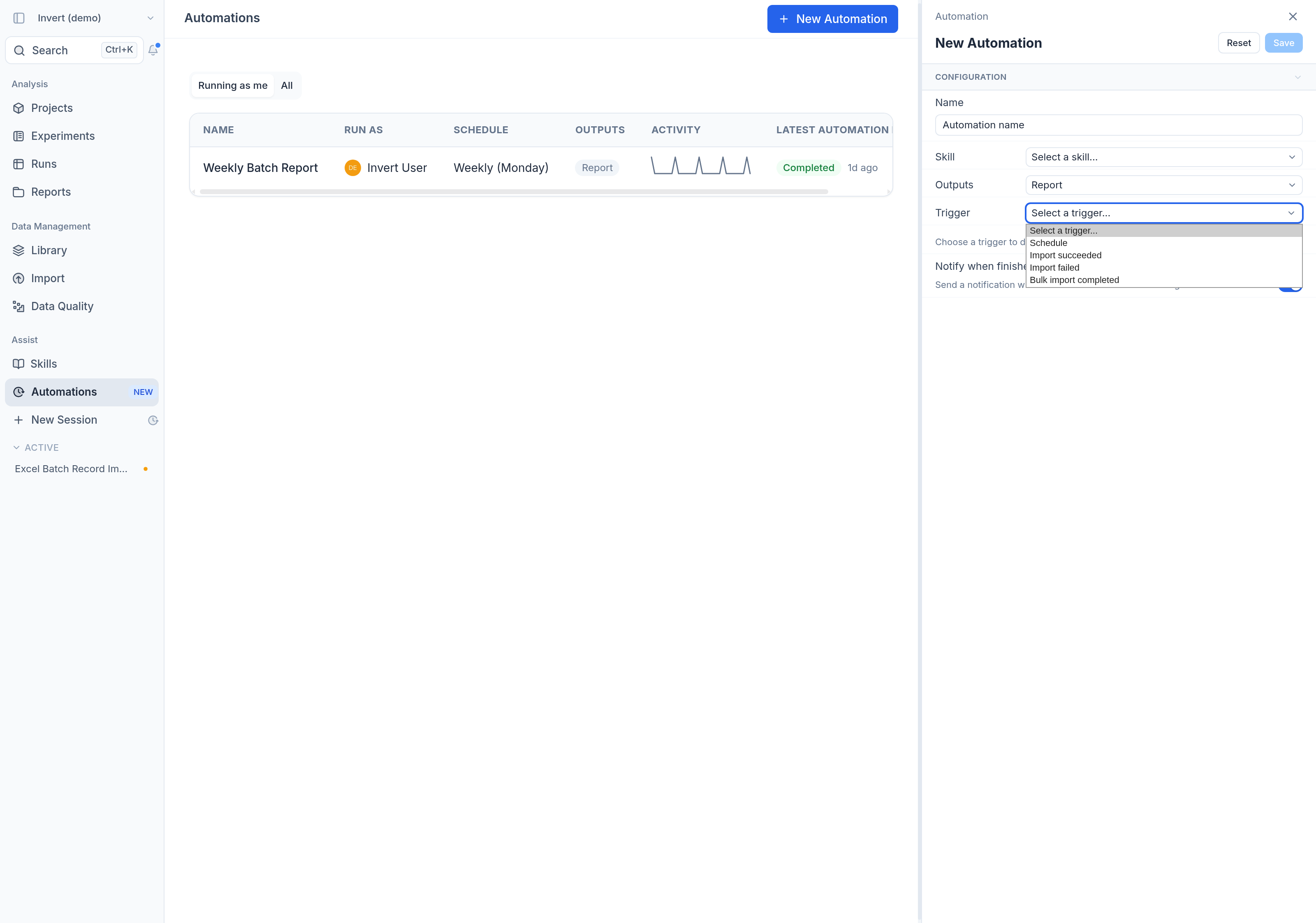
Task: Click the SCHEDULE column header
Action: coord(481,130)
